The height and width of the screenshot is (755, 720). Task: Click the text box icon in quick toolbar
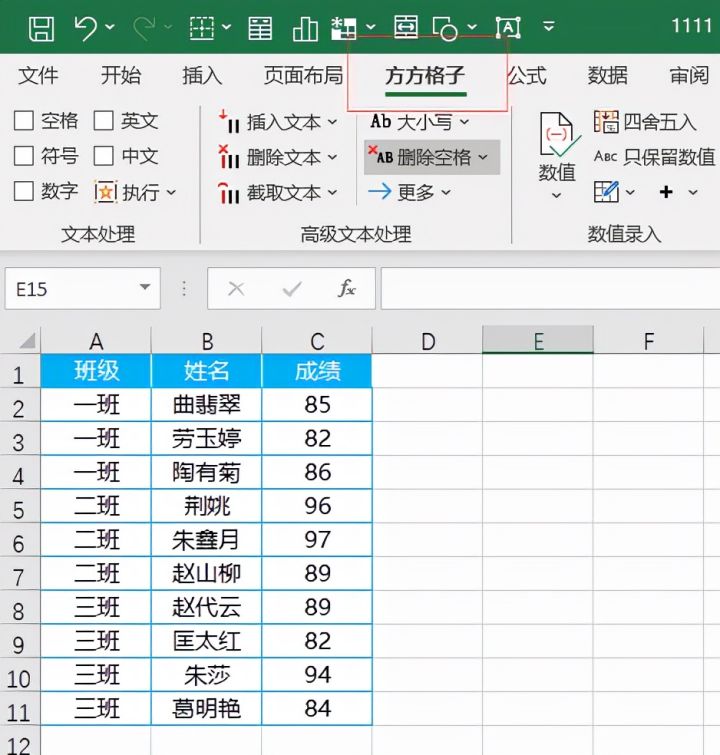tap(508, 27)
